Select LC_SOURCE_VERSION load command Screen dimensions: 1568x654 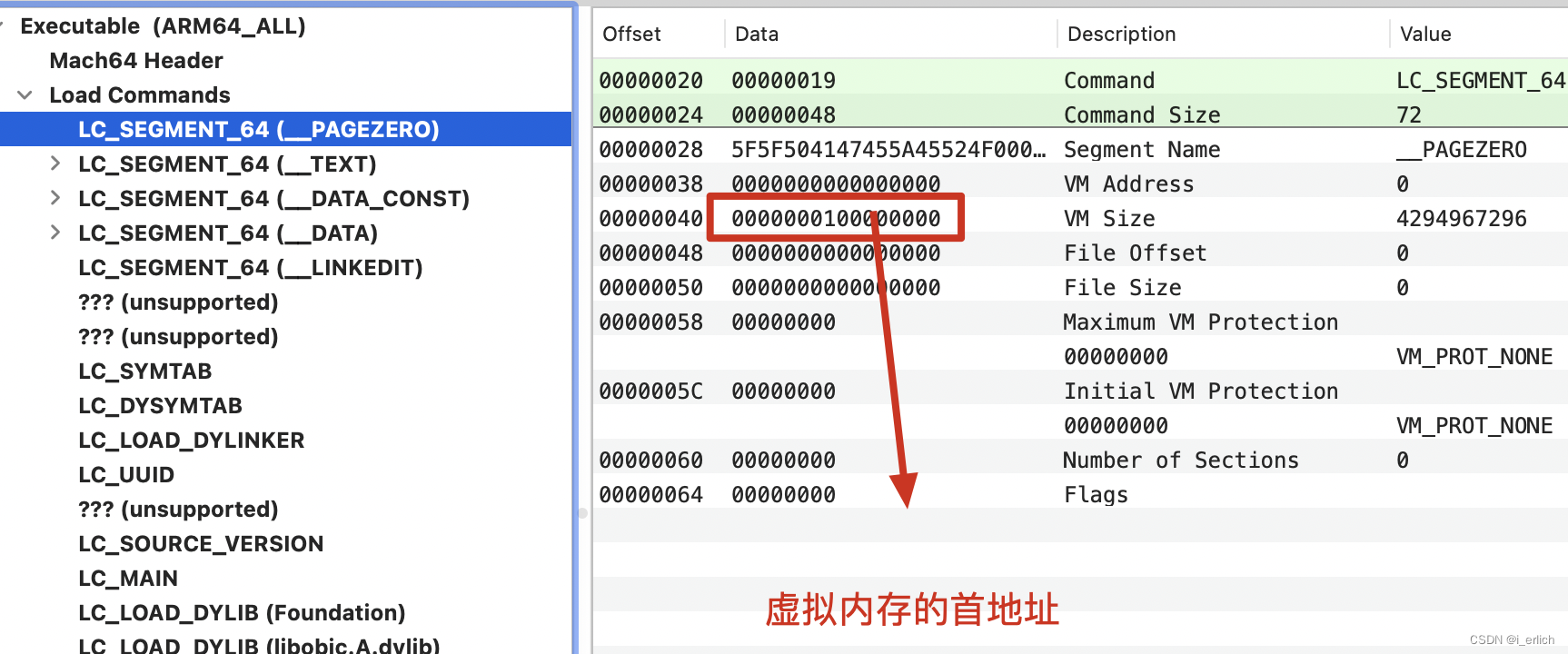coord(201,544)
